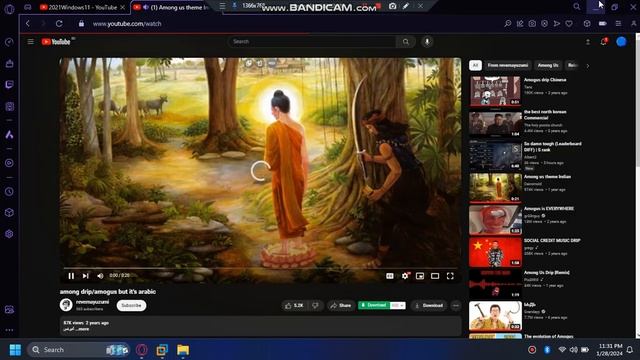Open the Windows Start menu
This screenshot has height=360, width=640.
pyautogui.click(x=15, y=350)
